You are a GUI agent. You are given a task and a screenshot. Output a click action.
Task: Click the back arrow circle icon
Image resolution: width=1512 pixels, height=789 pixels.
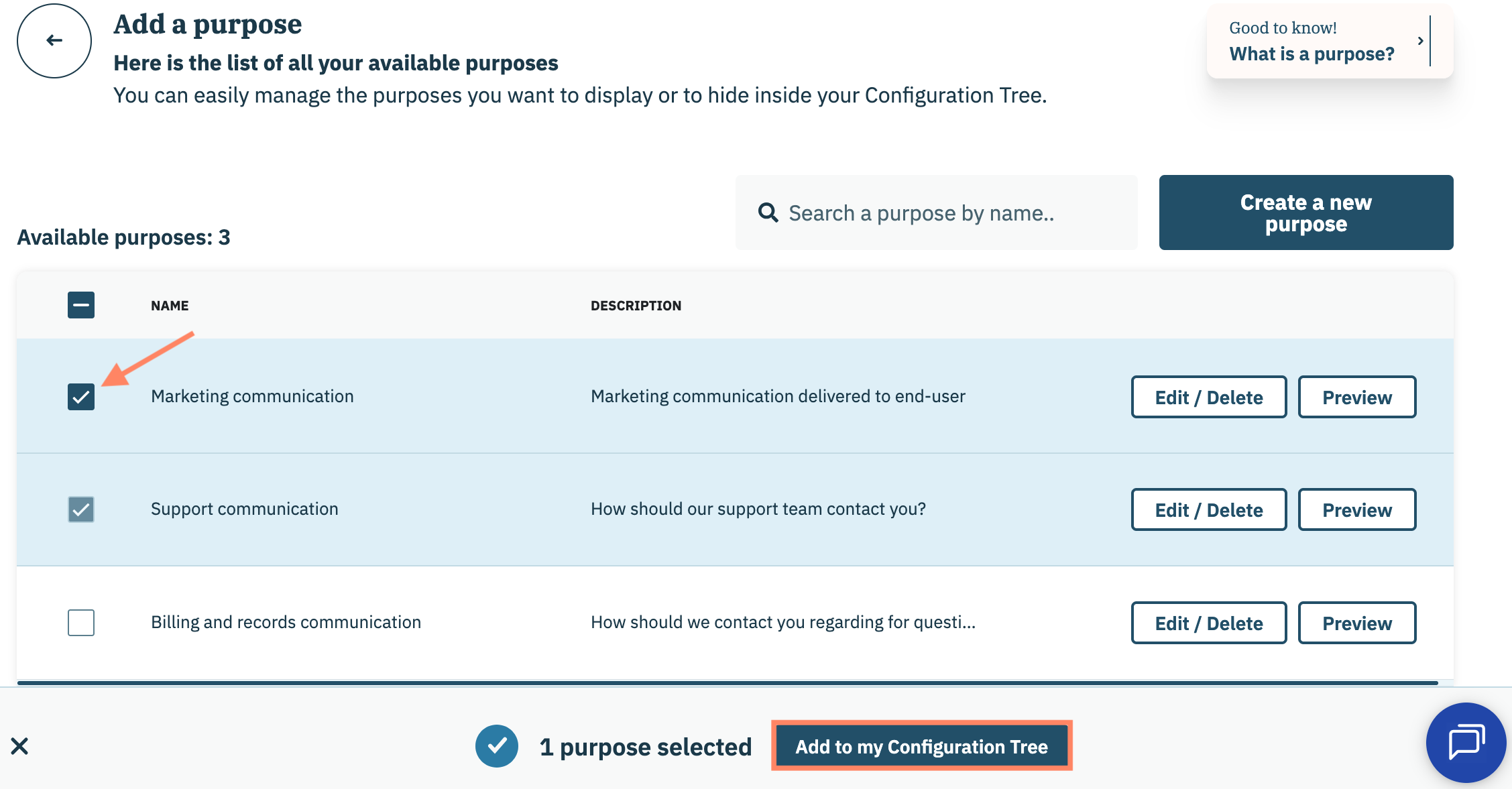(54, 41)
